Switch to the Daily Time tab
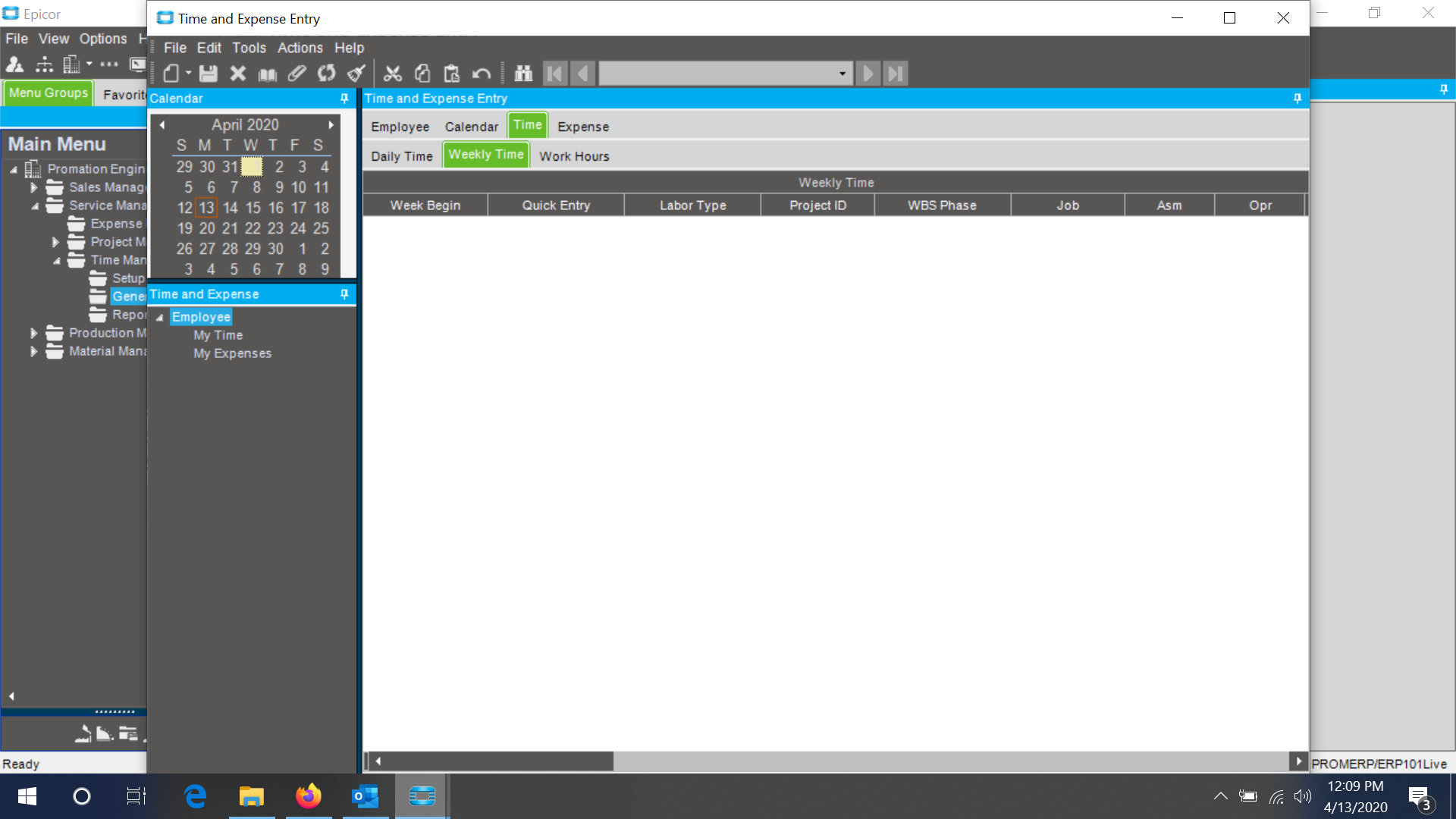Screen dimensions: 1456x819 [402, 156]
